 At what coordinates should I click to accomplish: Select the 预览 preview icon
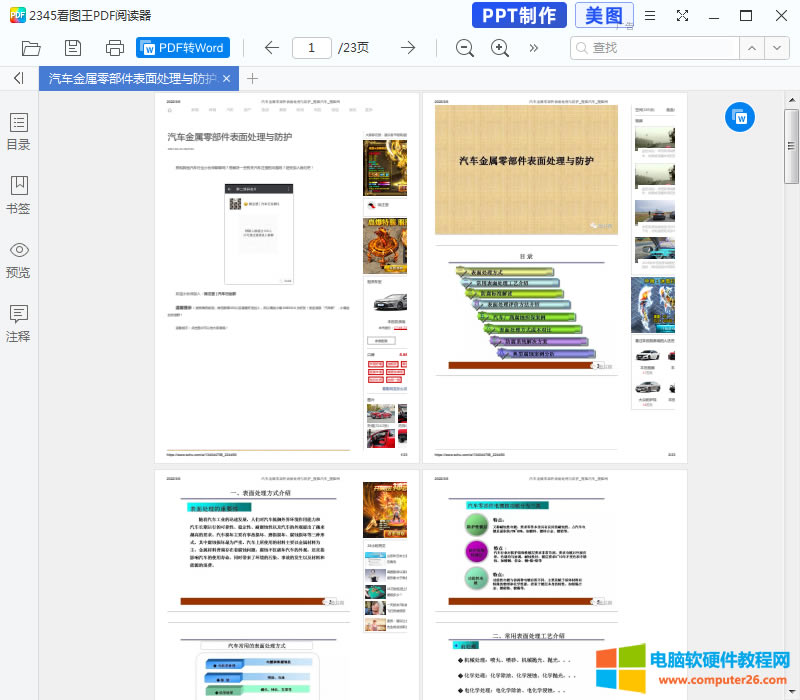[x=18, y=258]
